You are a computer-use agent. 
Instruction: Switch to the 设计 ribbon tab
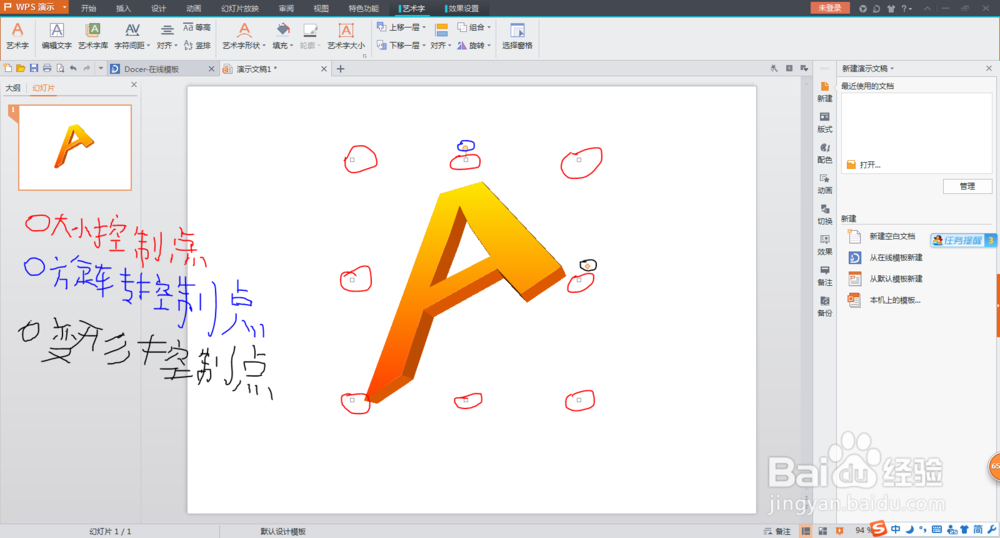pyautogui.click(x=158, y=8)
